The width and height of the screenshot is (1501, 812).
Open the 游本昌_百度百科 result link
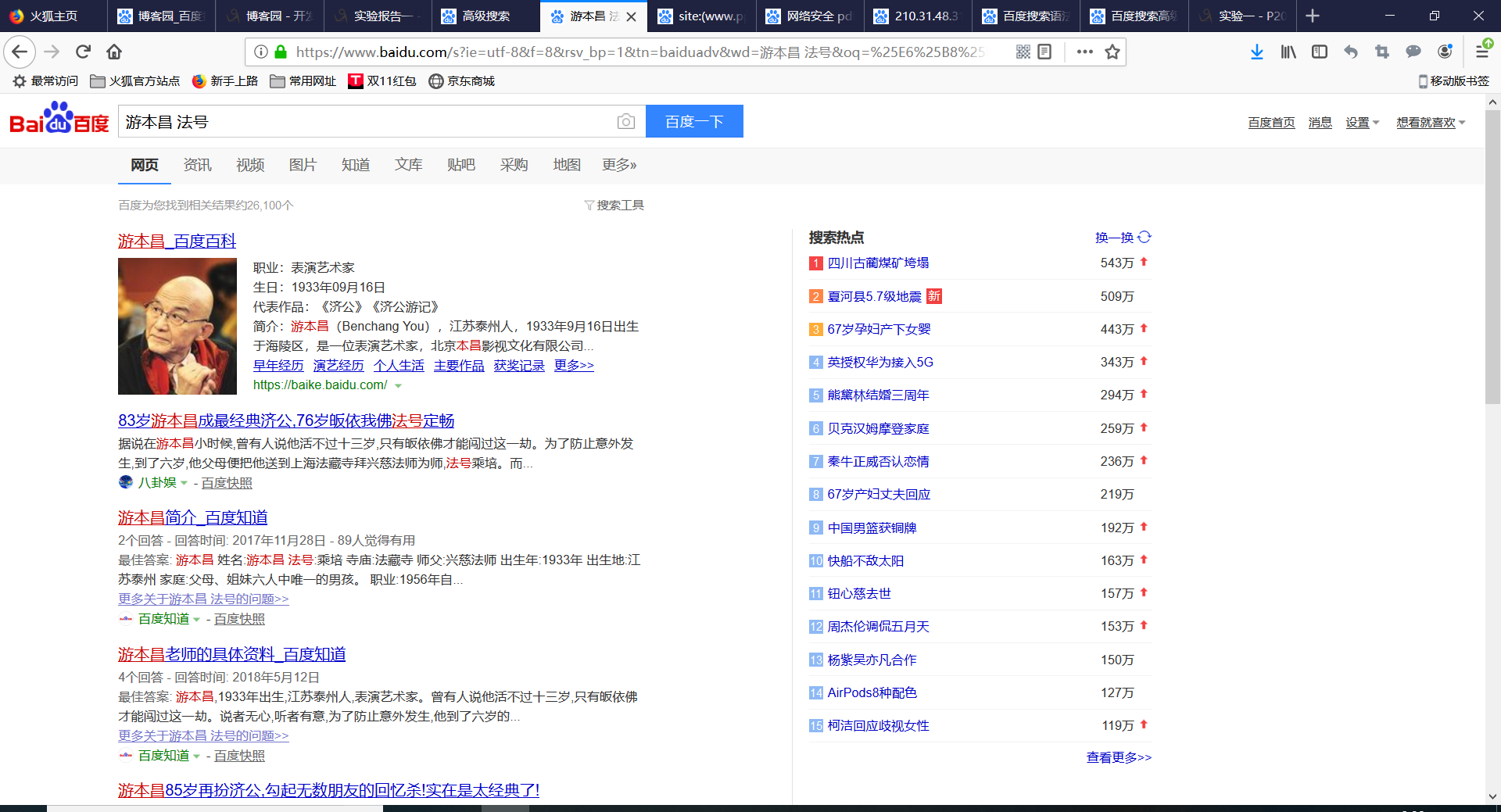177,241
